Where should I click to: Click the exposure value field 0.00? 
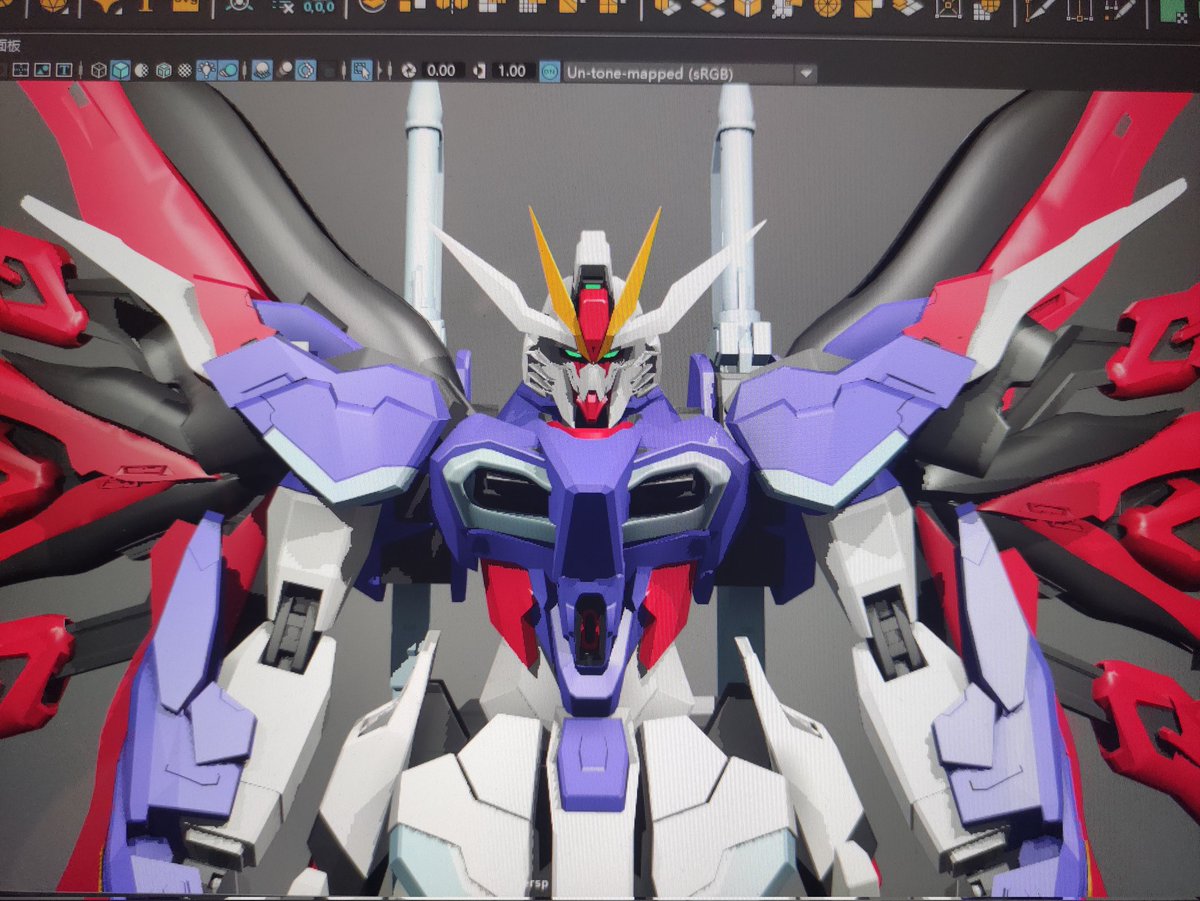[x=442, y=70]
